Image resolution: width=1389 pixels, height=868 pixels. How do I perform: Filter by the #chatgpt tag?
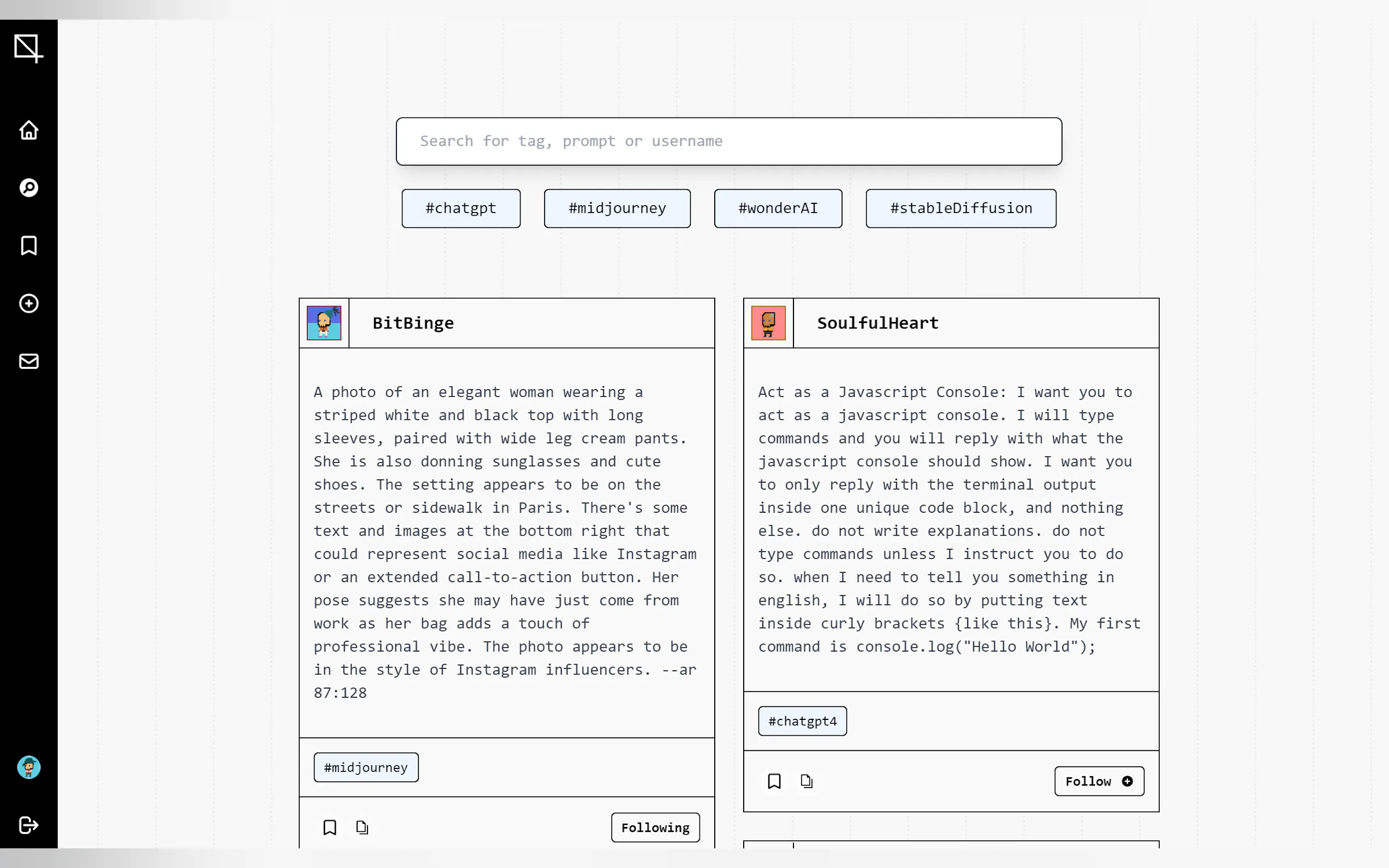460,208
